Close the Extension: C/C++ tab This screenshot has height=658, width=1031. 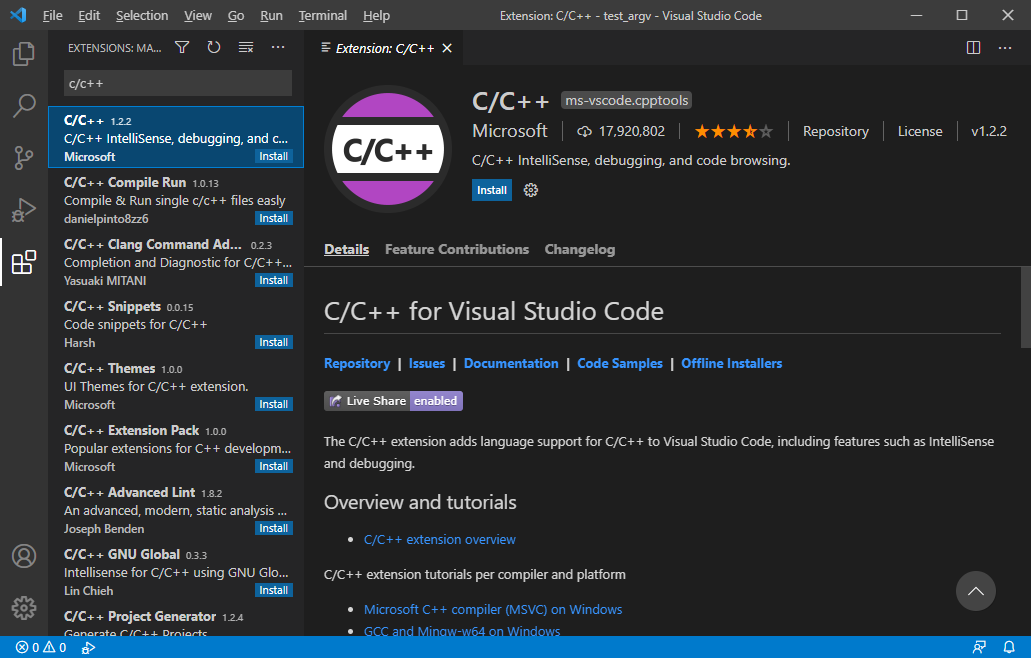(x=447, y=48)
